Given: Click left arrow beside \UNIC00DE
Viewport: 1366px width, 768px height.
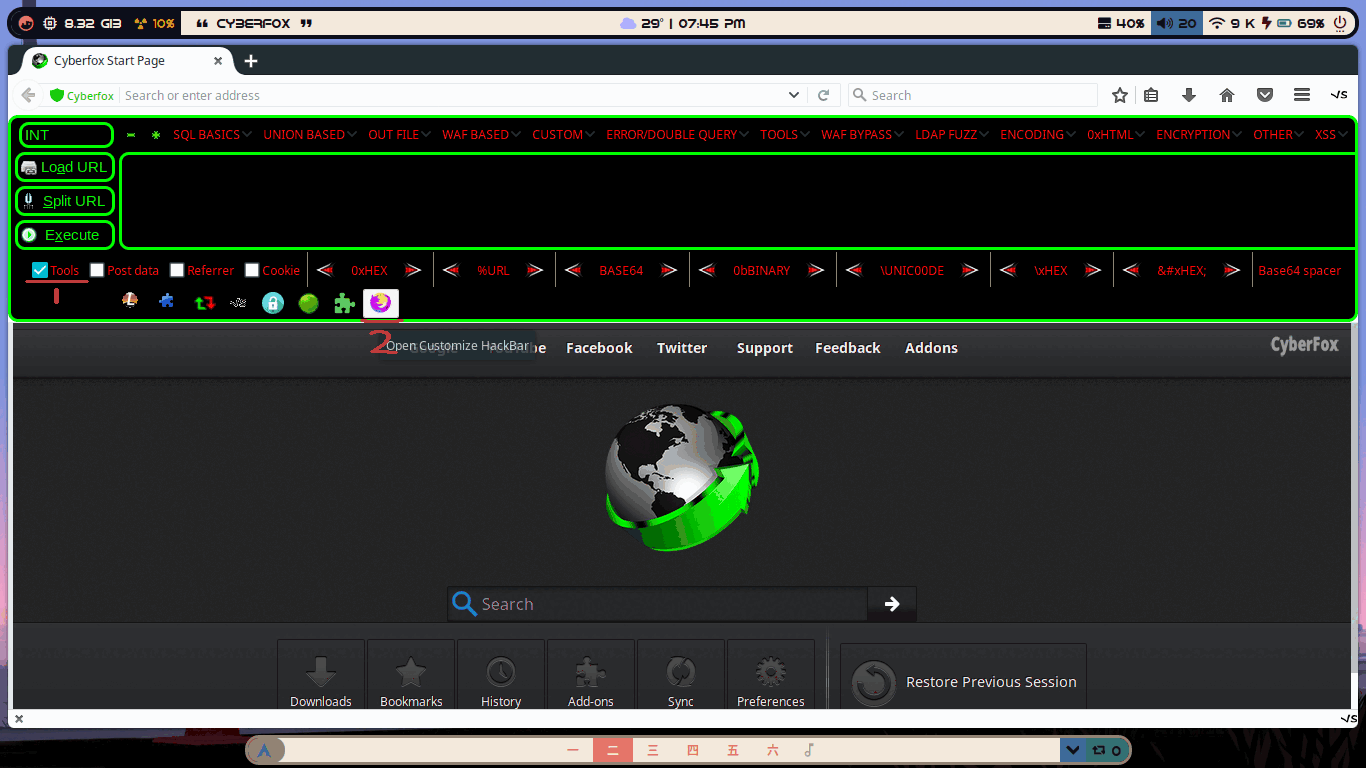Looking at the screenshot, I should pos(854,270).
